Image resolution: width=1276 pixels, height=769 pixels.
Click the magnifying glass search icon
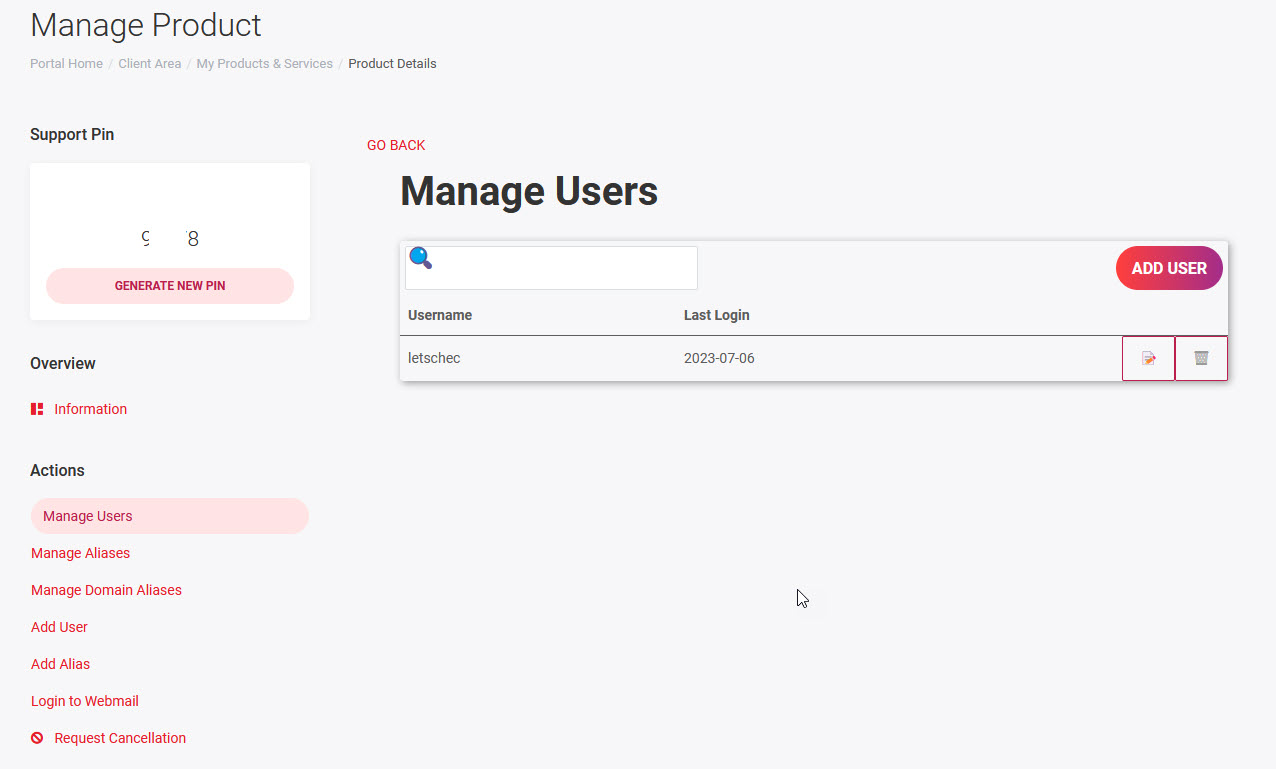point(421,259)
